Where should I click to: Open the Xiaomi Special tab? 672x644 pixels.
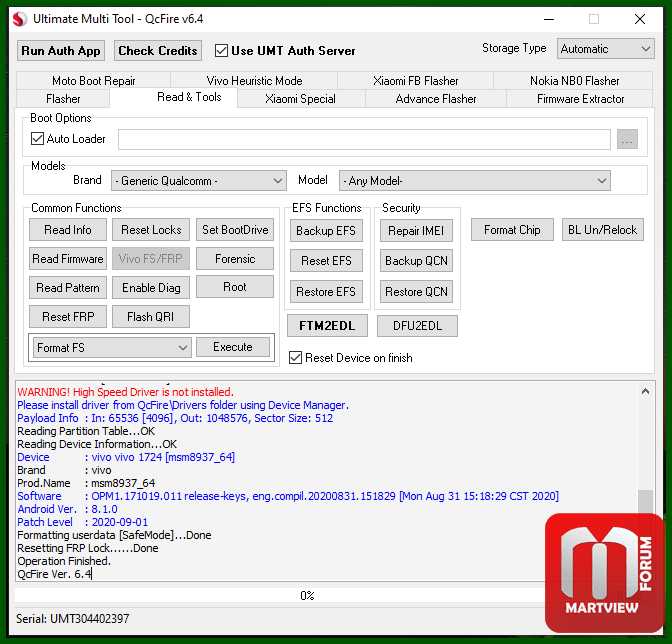(x=300, y=99)
